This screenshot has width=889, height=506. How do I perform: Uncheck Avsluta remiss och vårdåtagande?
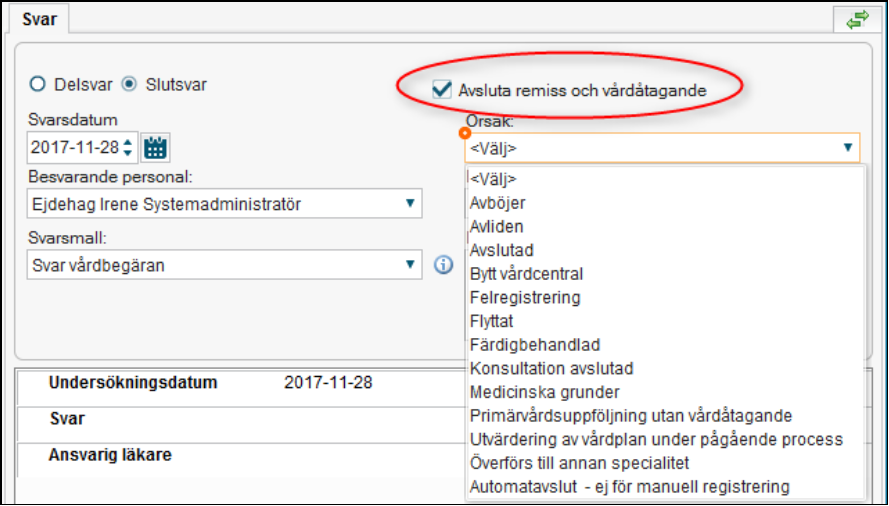point(441,90)
